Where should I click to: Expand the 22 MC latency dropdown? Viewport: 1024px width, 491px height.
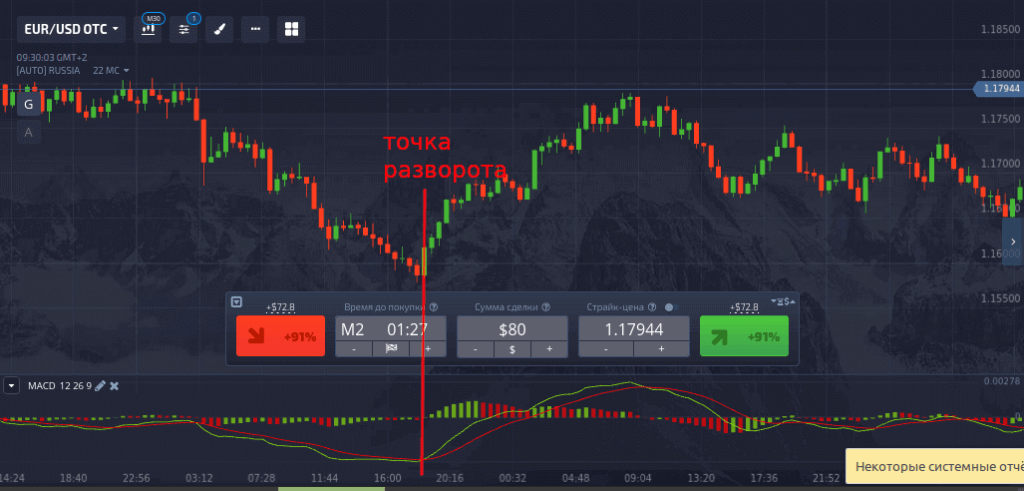click(x=110, y=71)
